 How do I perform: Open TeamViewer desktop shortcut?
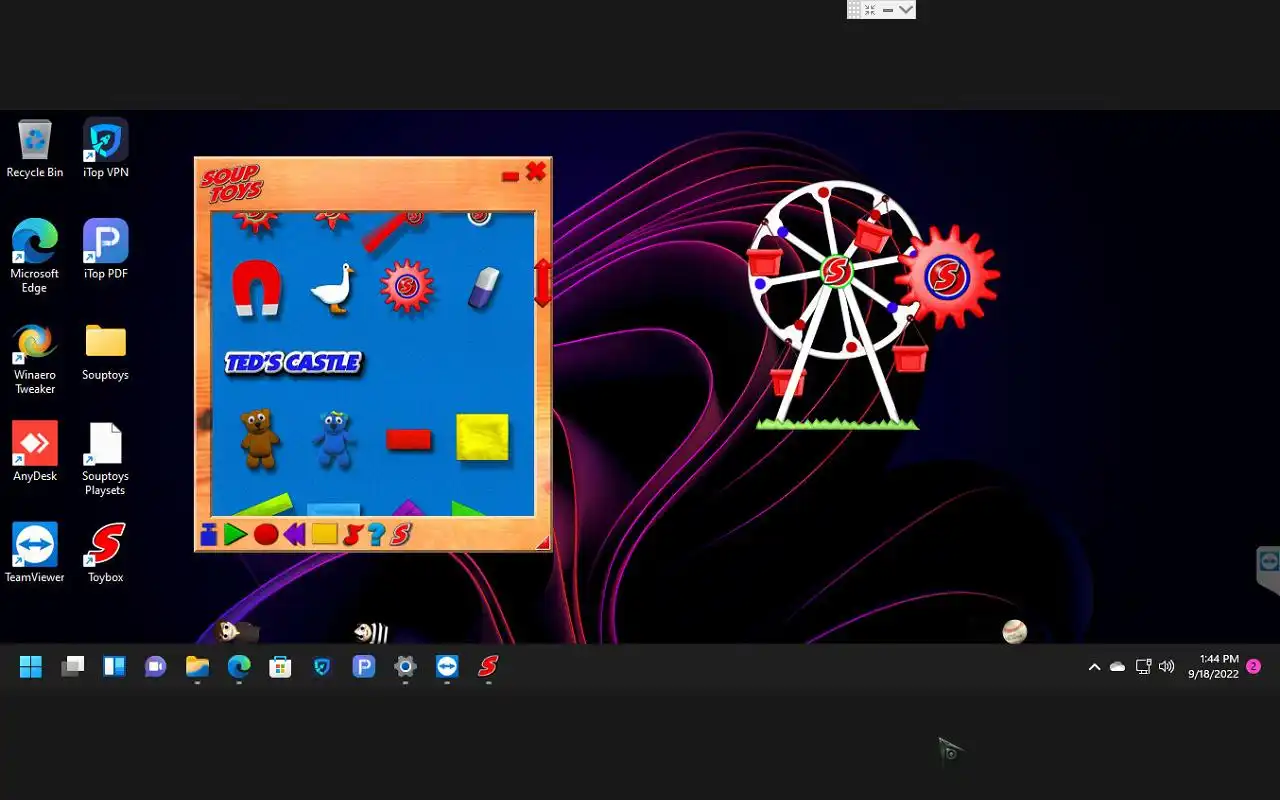click(x=35, y=553)
